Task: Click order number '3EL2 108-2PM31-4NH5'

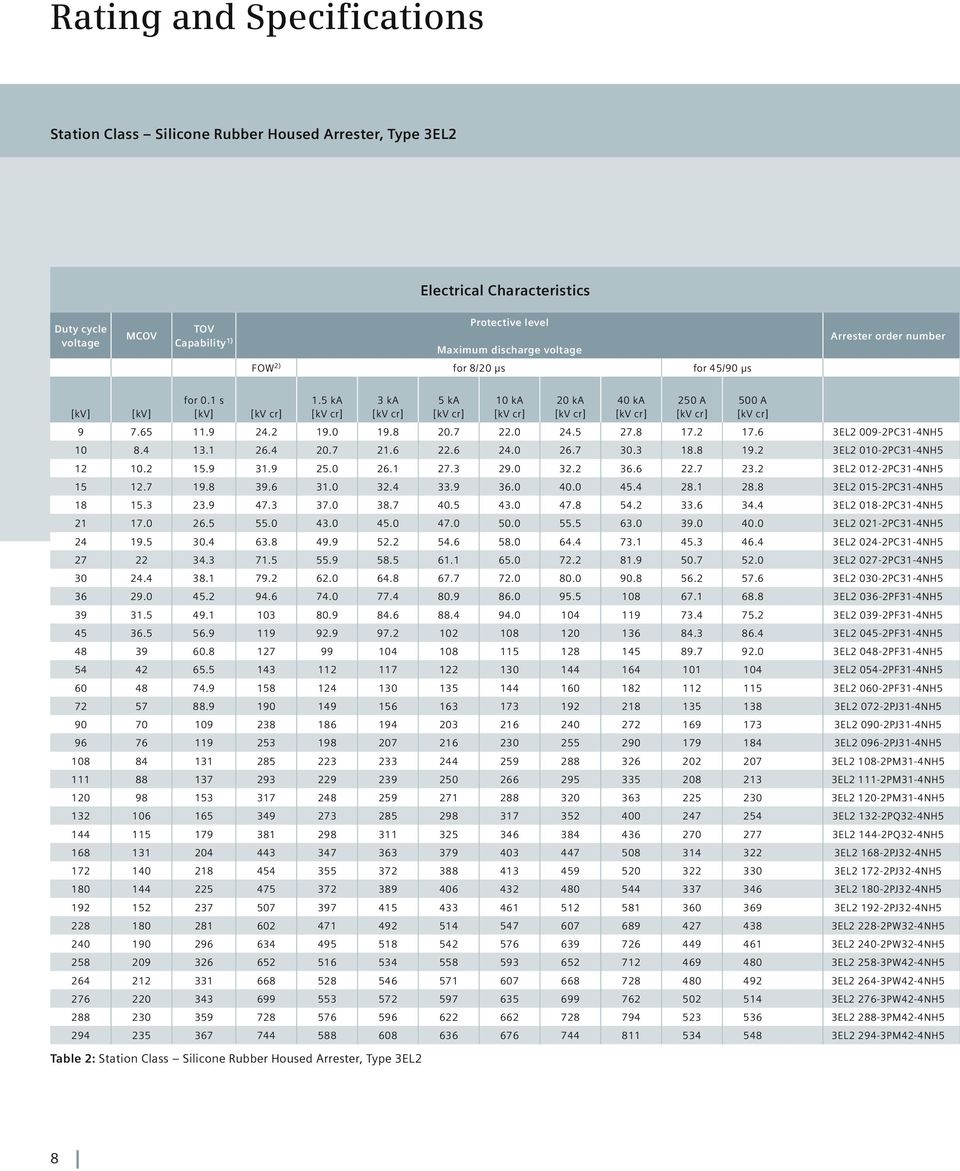Action: [888, 762]
